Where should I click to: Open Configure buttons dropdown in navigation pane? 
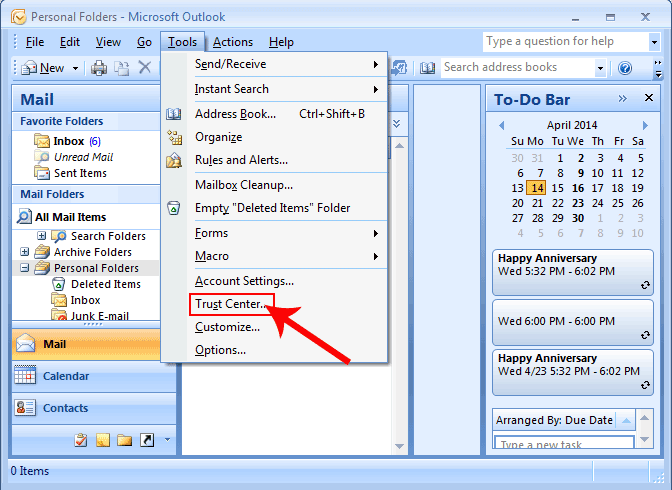167,440
